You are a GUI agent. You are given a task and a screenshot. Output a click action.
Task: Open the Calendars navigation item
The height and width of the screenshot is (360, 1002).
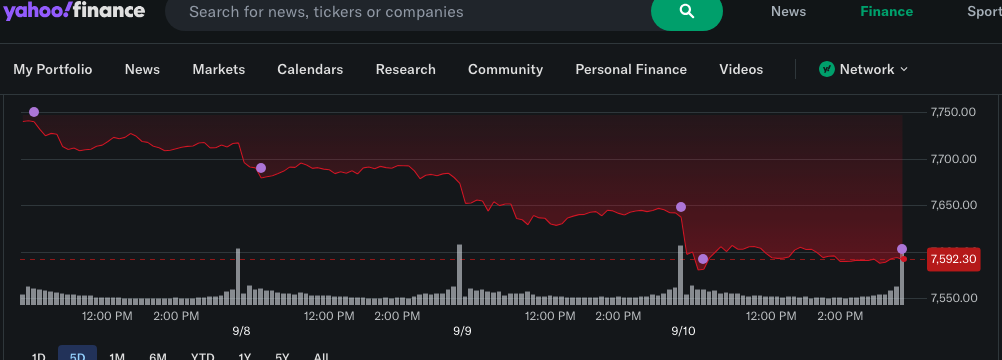(x=310, y=69)
